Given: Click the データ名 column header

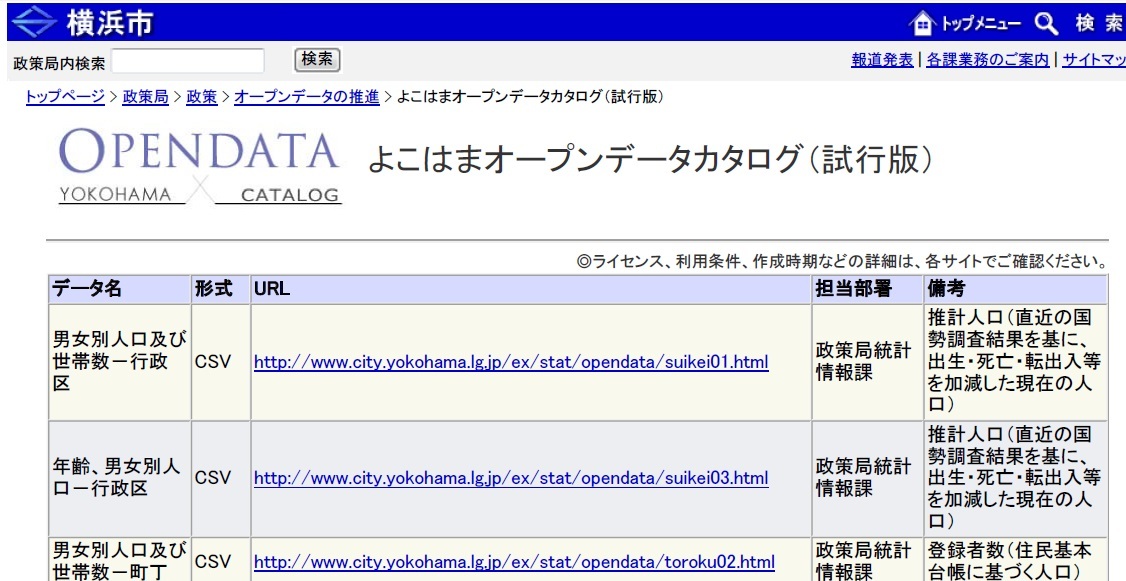Looking at the screenshot, I should click(119, 289).
